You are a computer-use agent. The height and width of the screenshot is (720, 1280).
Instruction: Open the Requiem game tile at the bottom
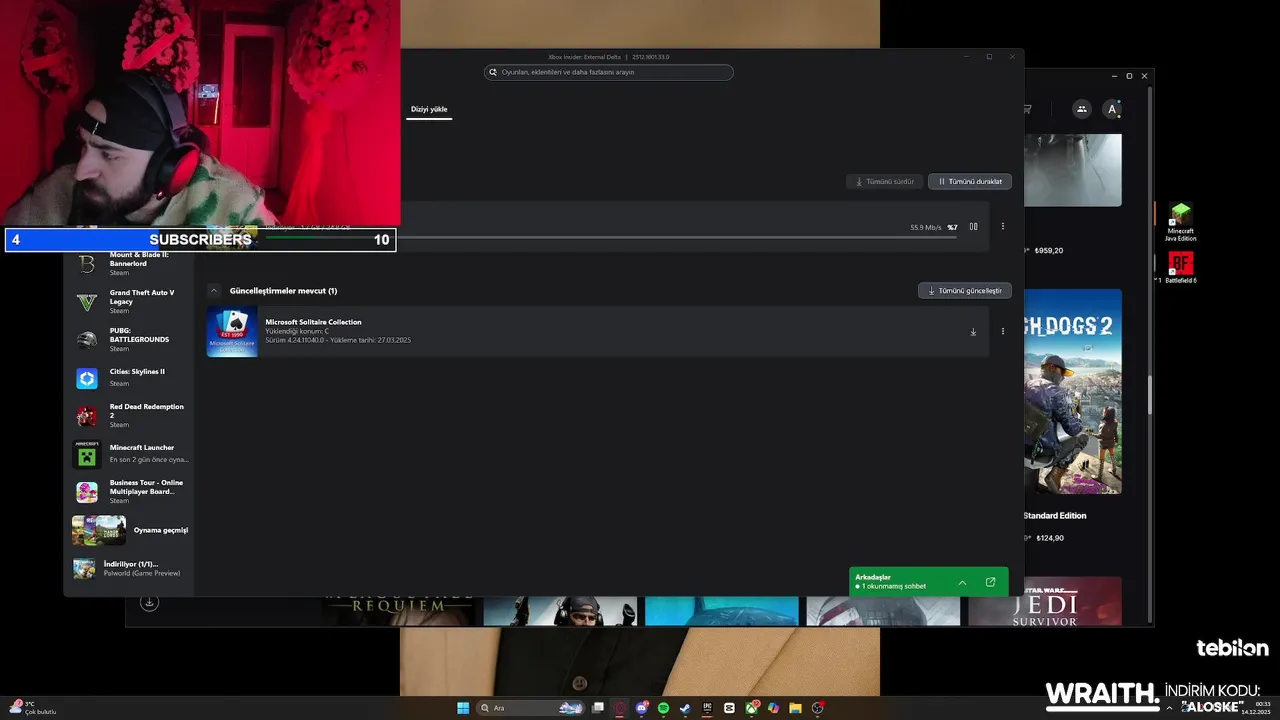coord(398,611)
